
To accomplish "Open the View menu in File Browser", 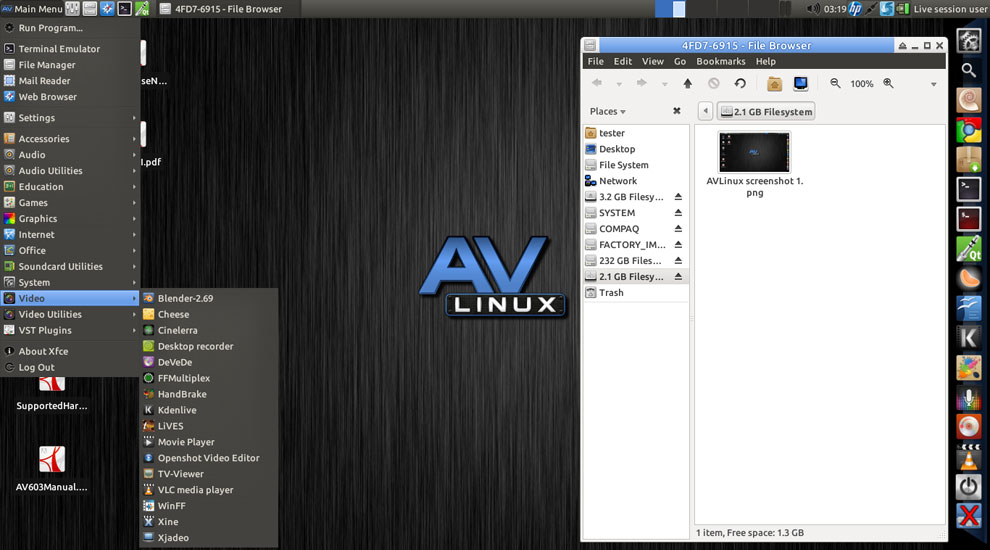I will point(653,61).
